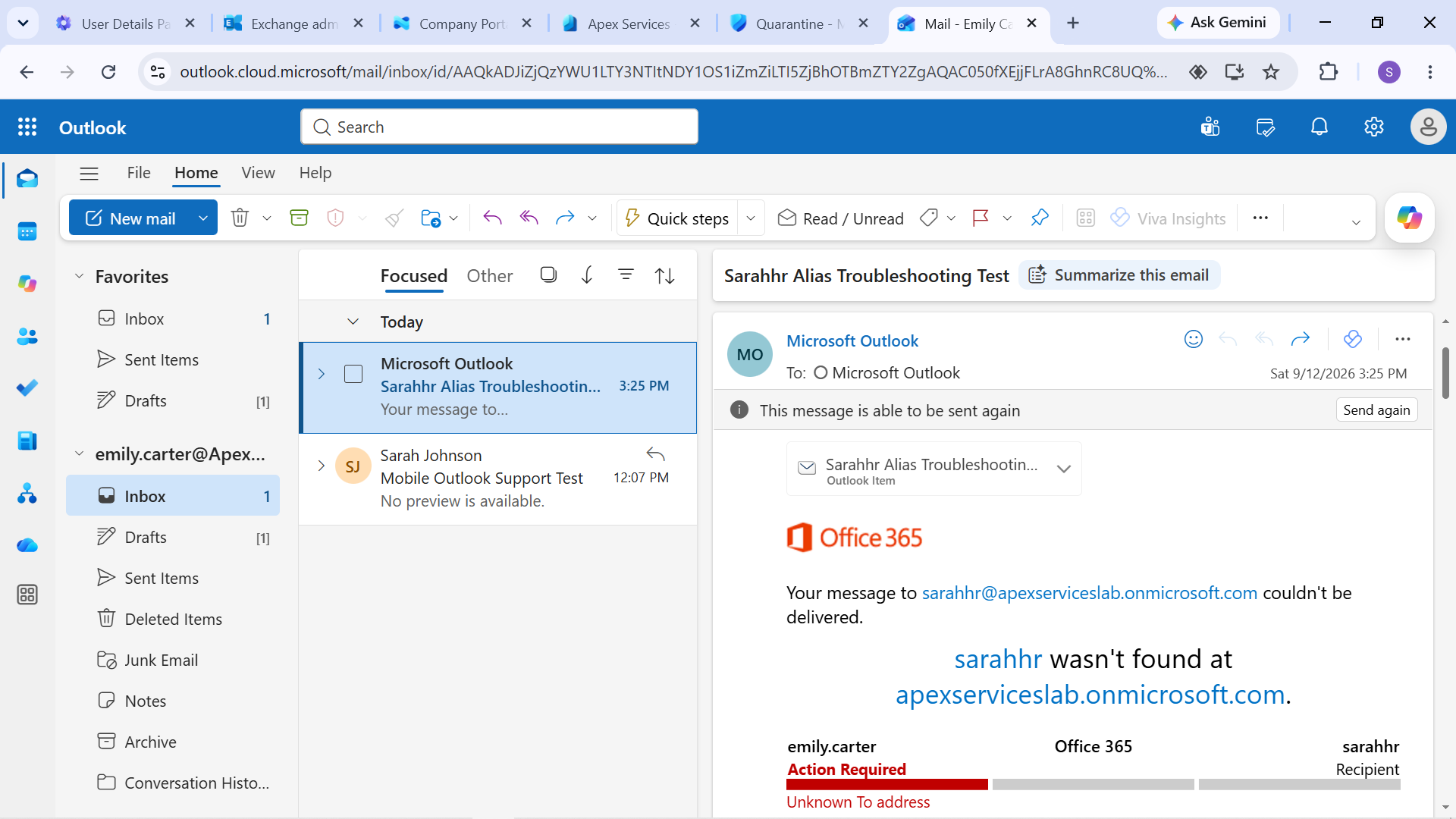Click the Ask Gemini browser button
The image size is (1456, 819).
click(x=1217, y=23)
